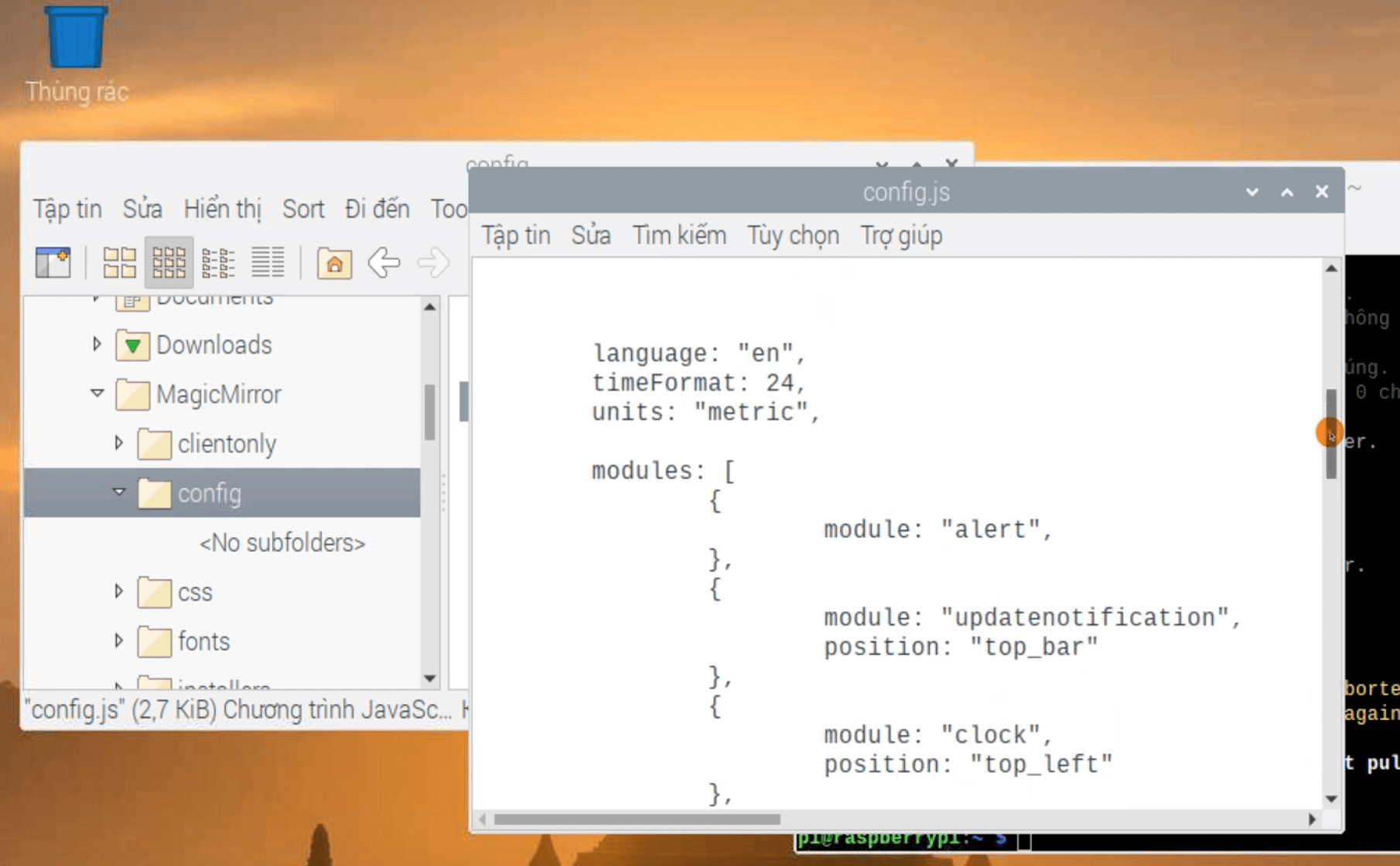Screen dimensions: 1400x866
Task: Collapse the config folder node
Action: click(x=118, y=493)
